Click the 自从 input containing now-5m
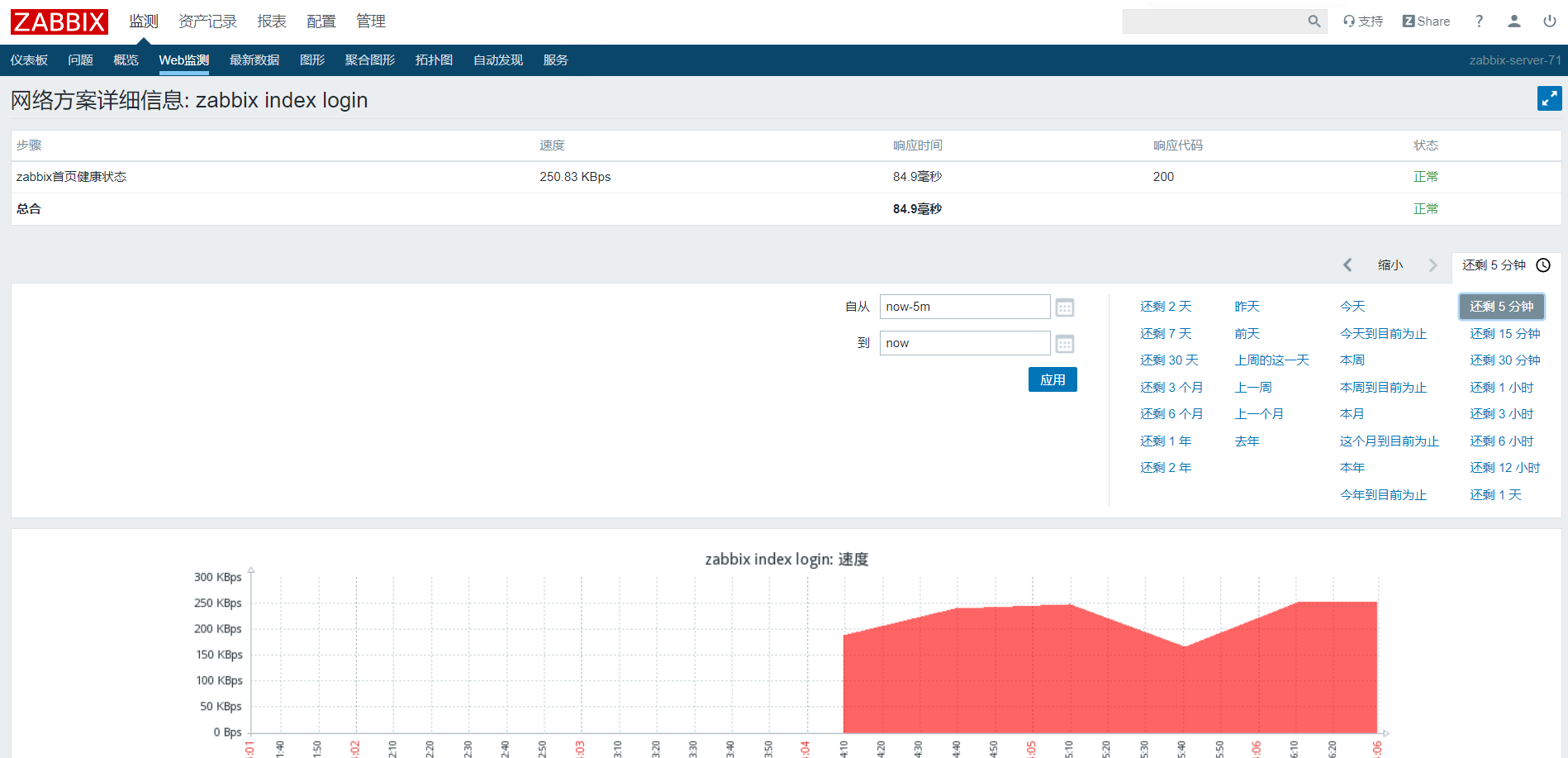This screenshot has height=758, width=1568. pos(965,307)
